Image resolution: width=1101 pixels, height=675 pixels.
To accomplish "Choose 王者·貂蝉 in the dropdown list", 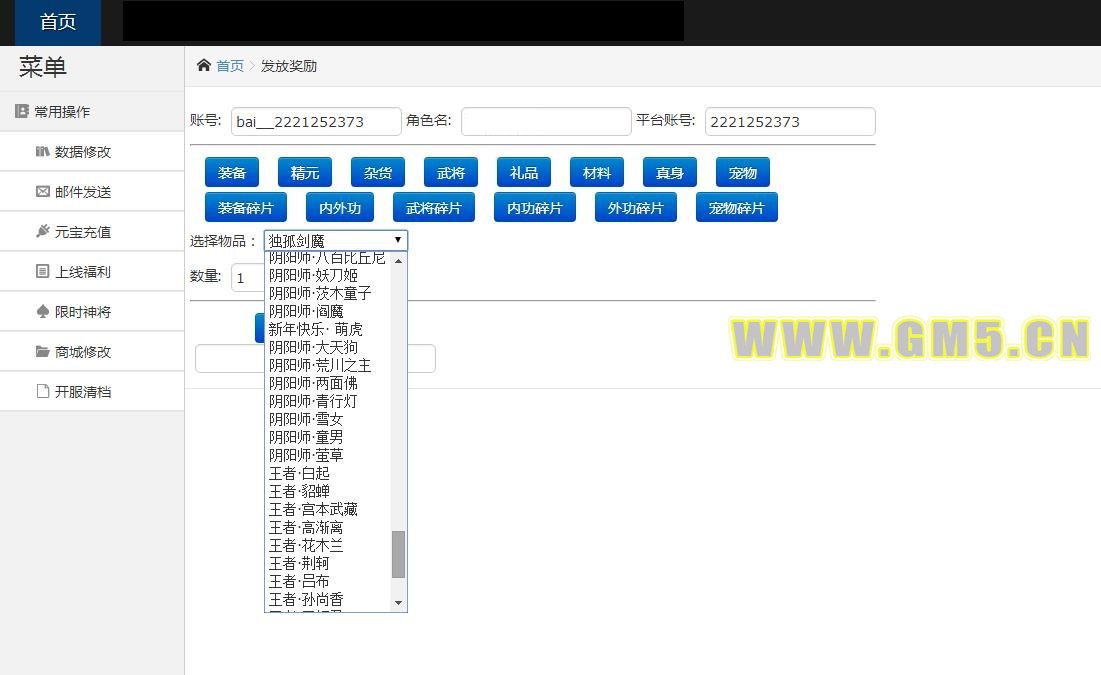I will [299, 491].
